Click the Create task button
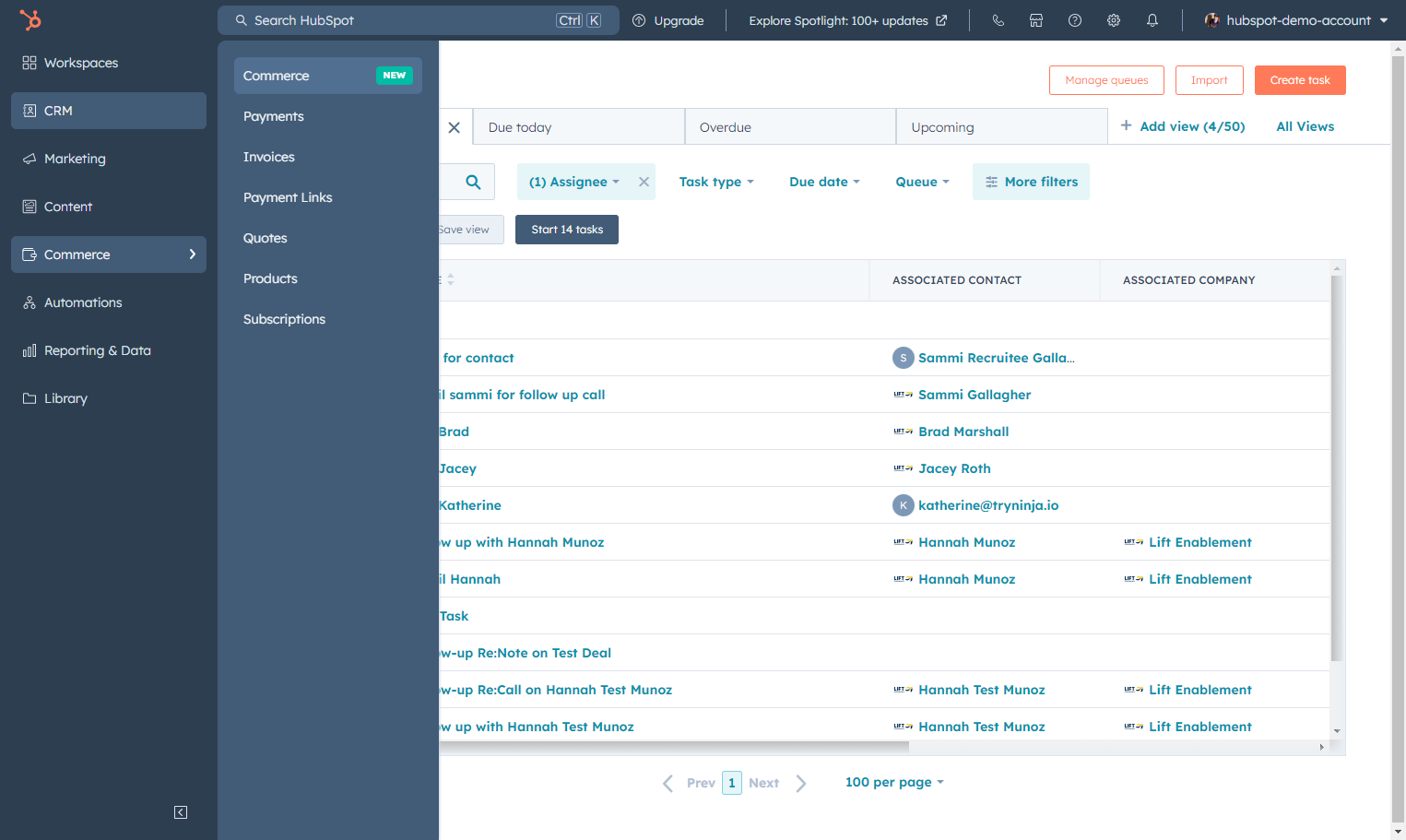The height and width of the screenshot is (840, 1406). 1300,80
